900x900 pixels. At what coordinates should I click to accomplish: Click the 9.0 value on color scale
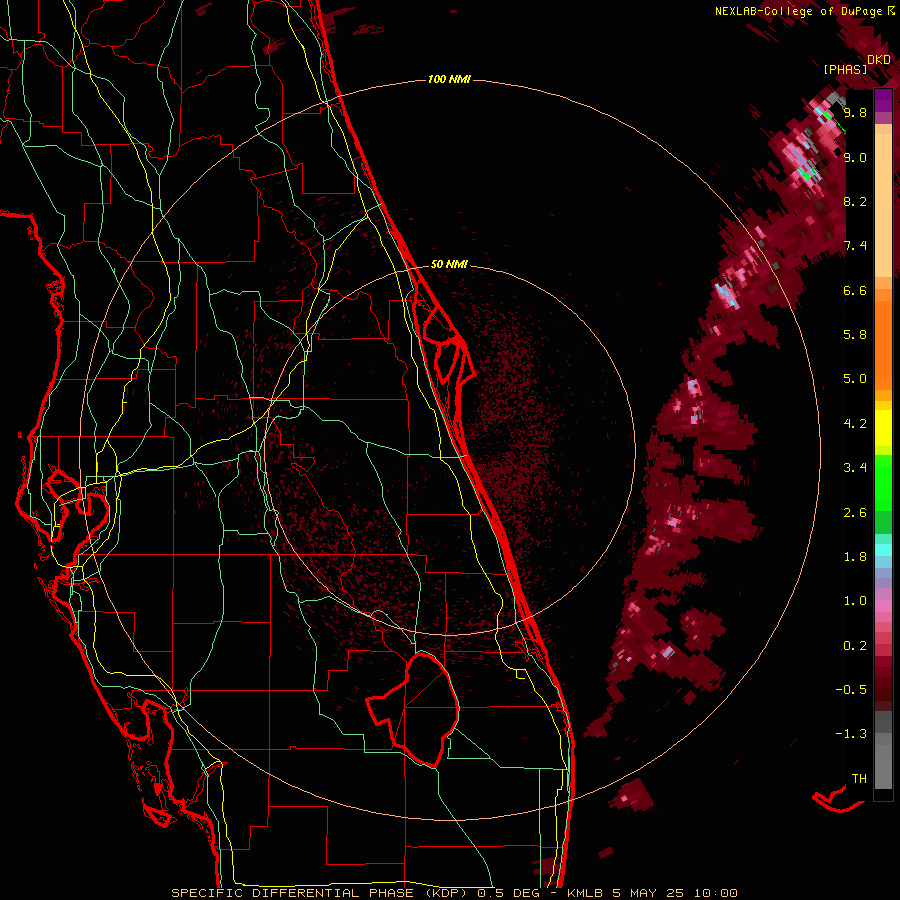pos(855,157)
